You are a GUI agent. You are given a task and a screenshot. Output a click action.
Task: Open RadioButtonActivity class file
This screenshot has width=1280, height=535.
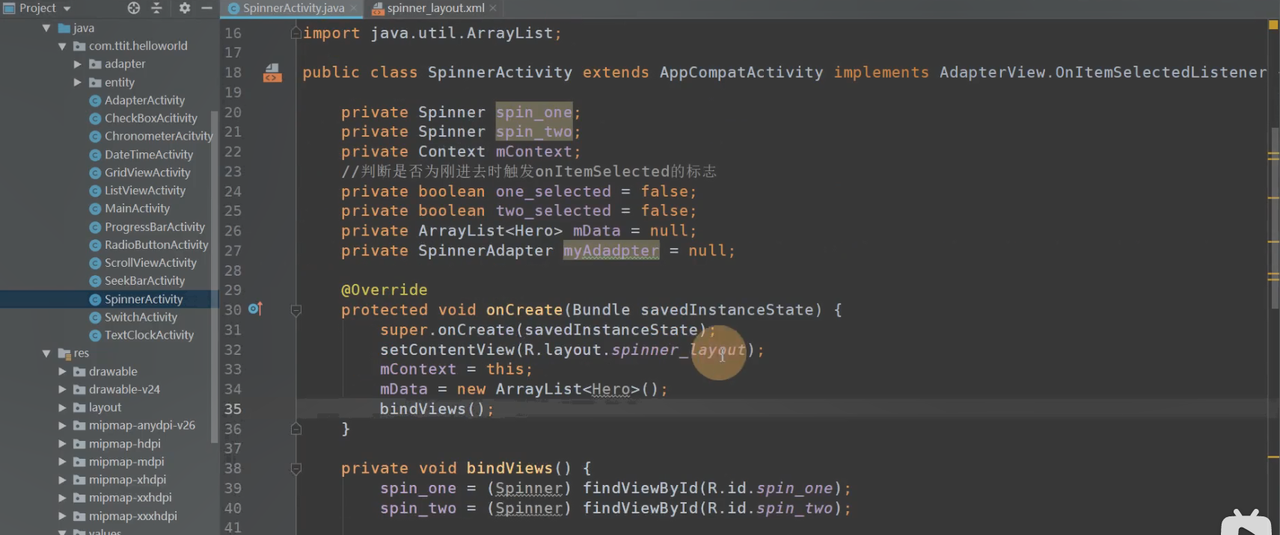156,245
